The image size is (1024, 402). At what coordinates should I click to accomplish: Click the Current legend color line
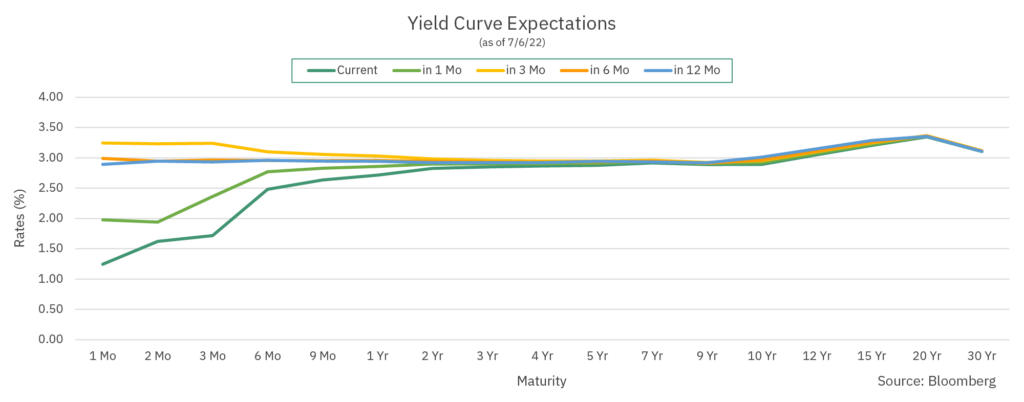[x=320, y=70]
